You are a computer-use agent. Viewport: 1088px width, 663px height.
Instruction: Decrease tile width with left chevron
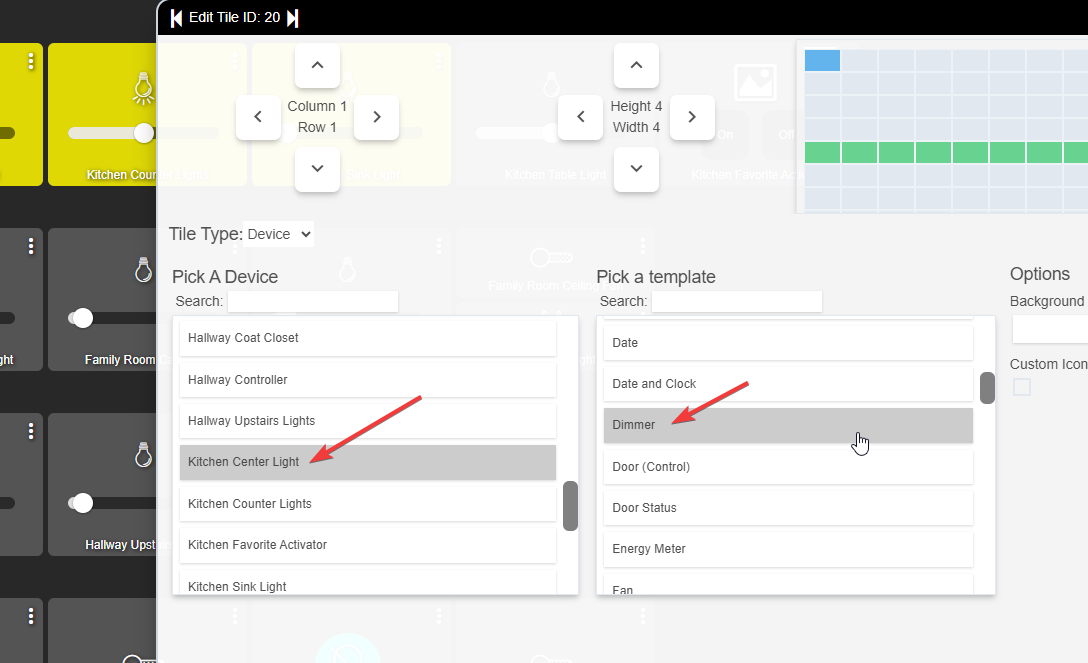(581, 117)
